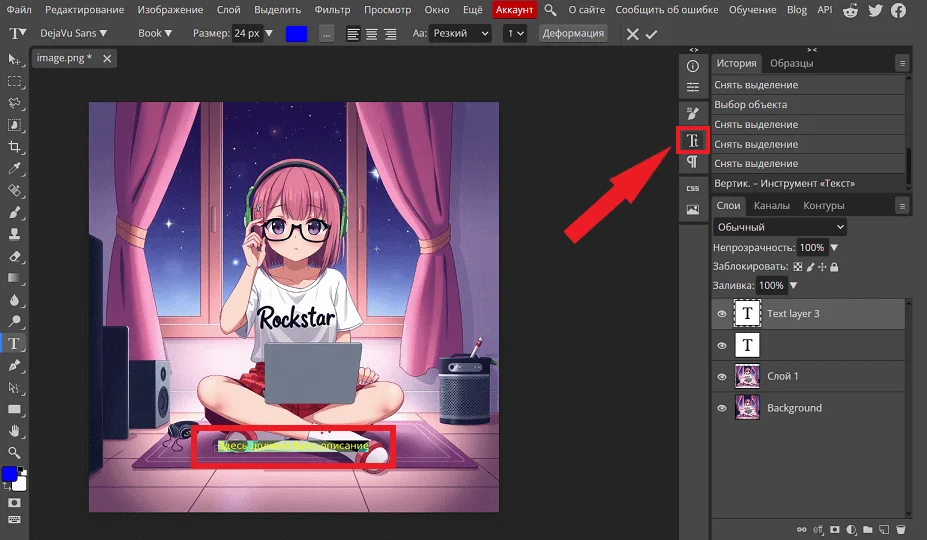Screen dimensions: 927x540
Task: Open the blue text color swatch
Action: 296,33
